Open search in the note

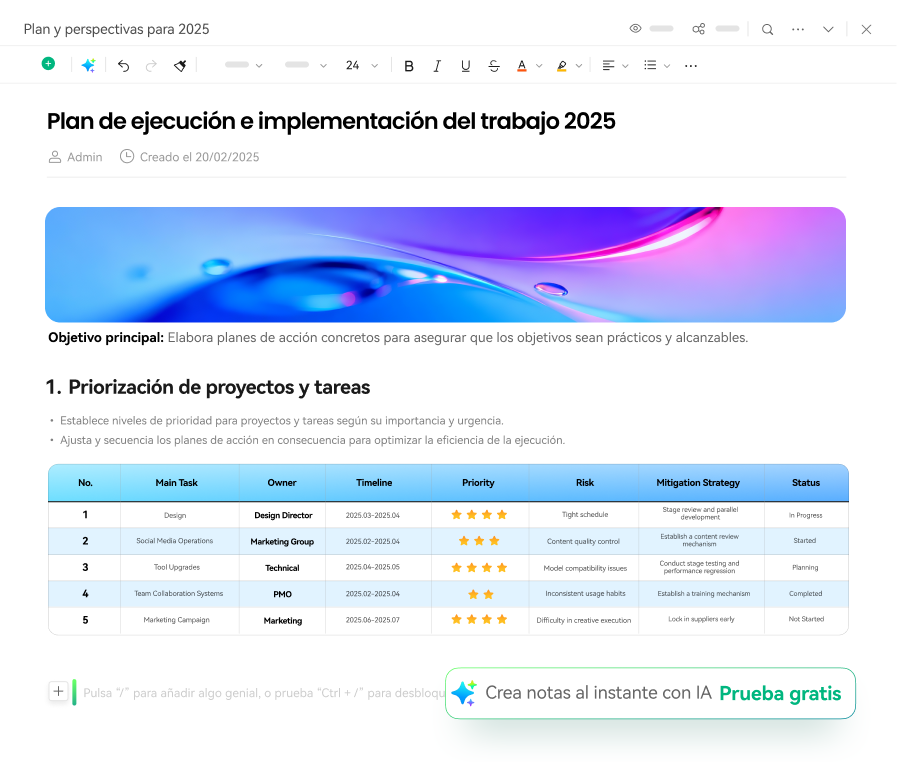tap(767, 29)
